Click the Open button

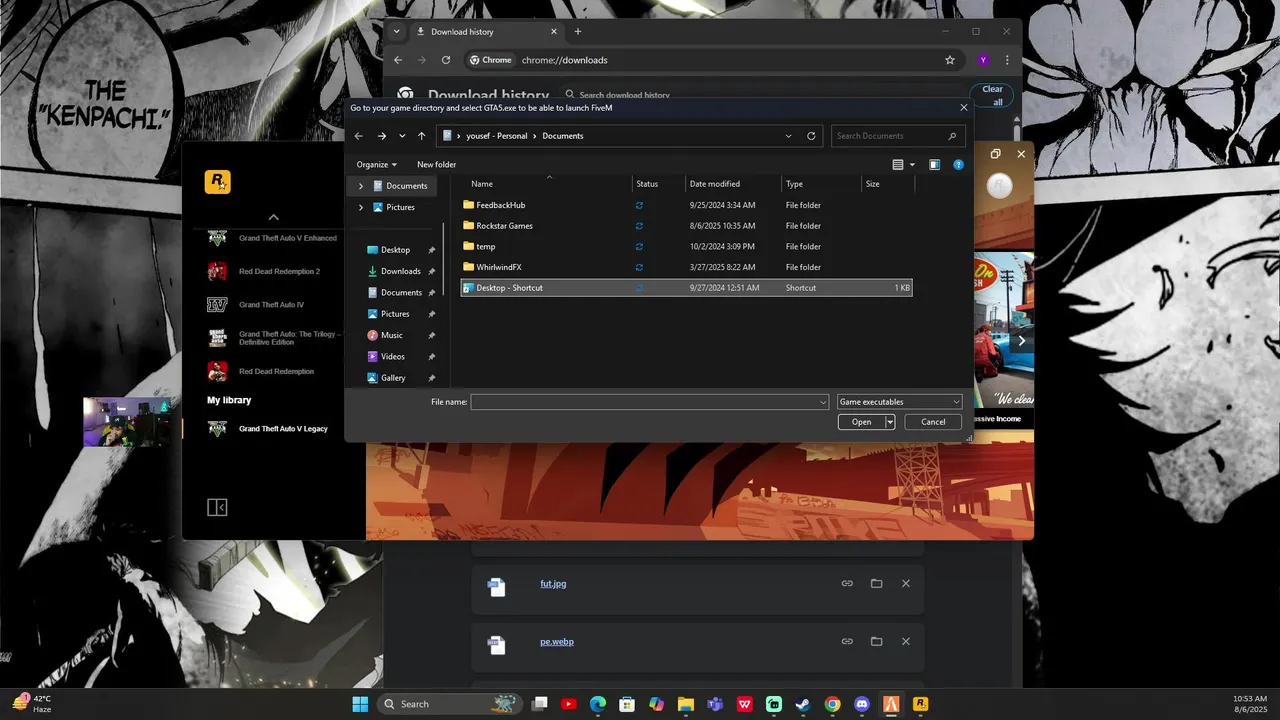tap(861, 422)
